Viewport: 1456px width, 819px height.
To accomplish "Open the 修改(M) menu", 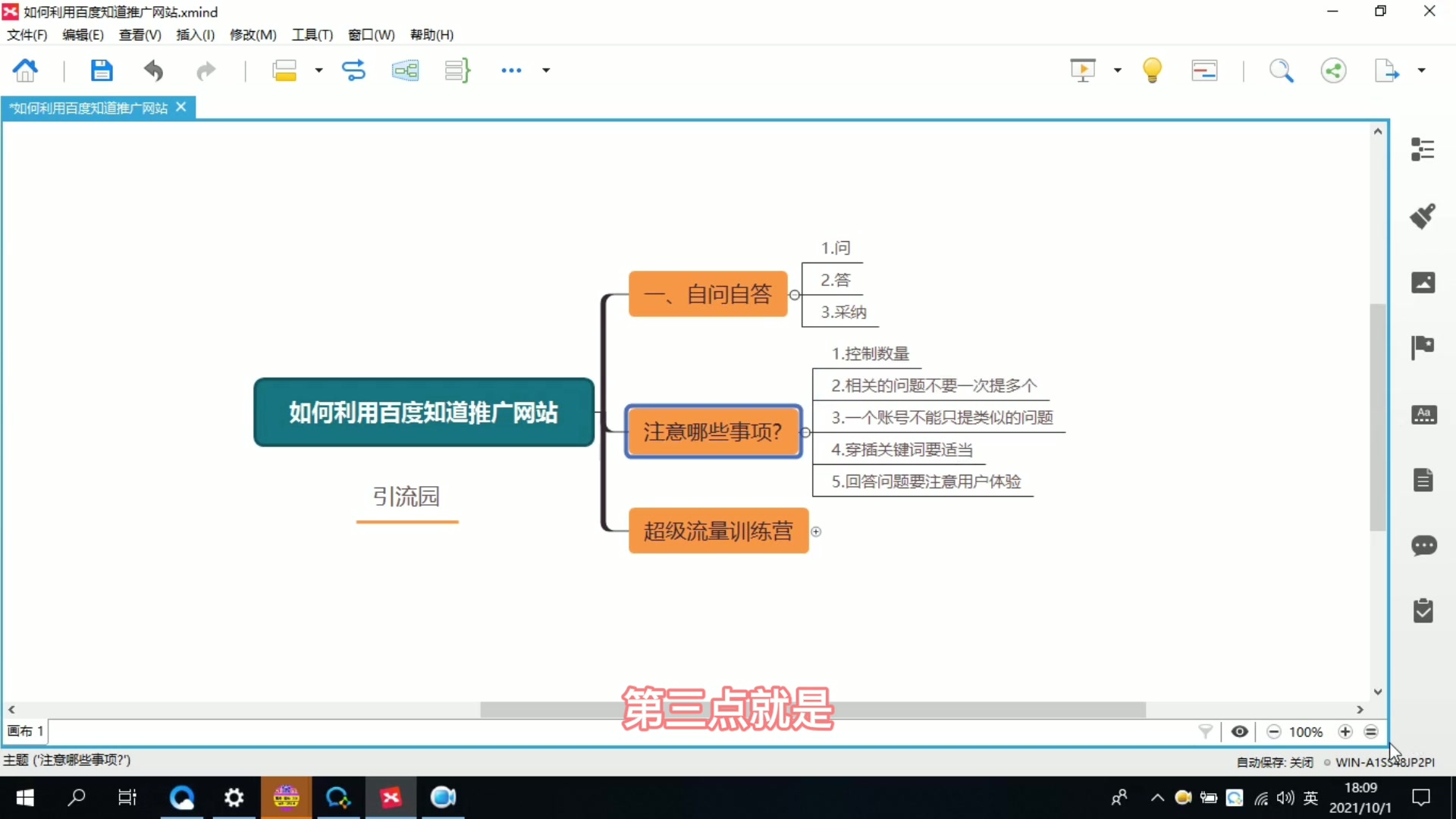I will click(253, 35).
